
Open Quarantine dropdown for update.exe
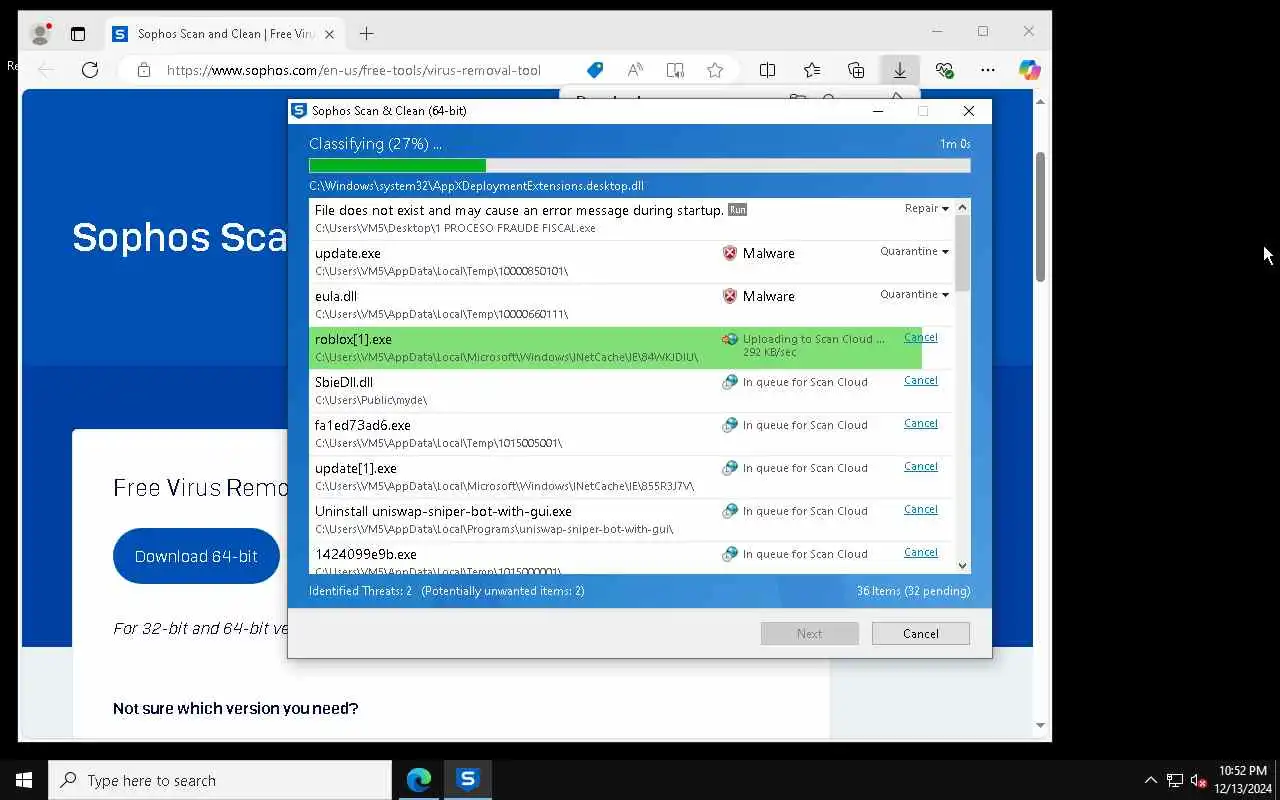pyautogui.click(x=914, y=252)
